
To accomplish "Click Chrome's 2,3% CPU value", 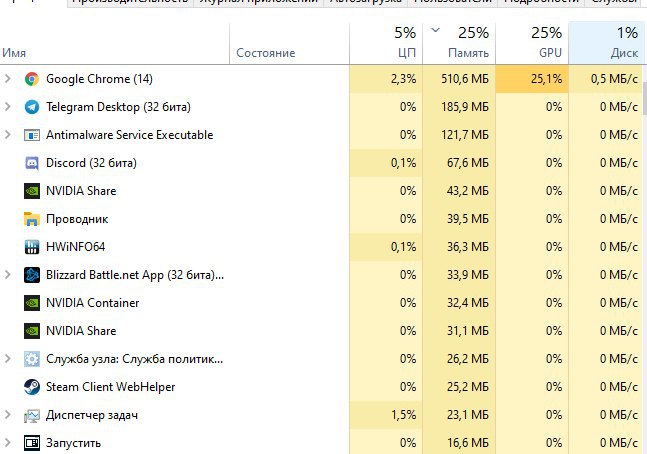I will click(x=386, y=79).
